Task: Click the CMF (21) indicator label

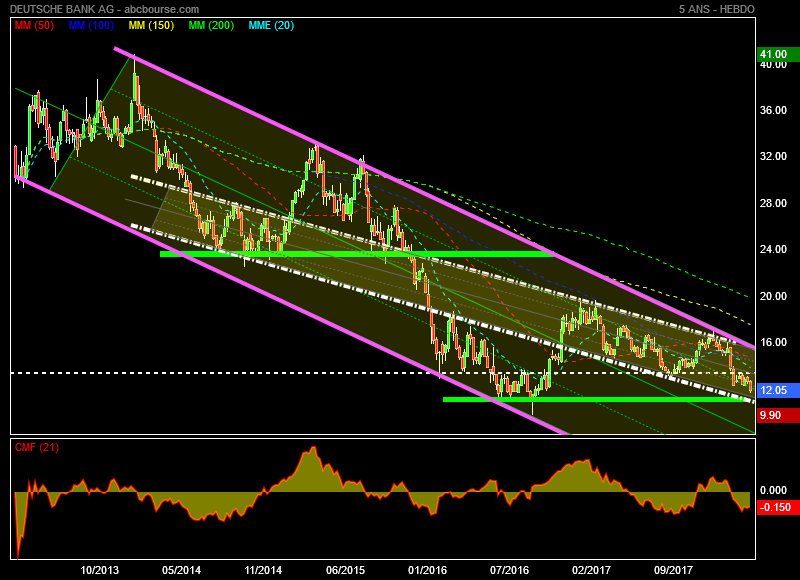Action: (x=37, y=447)
